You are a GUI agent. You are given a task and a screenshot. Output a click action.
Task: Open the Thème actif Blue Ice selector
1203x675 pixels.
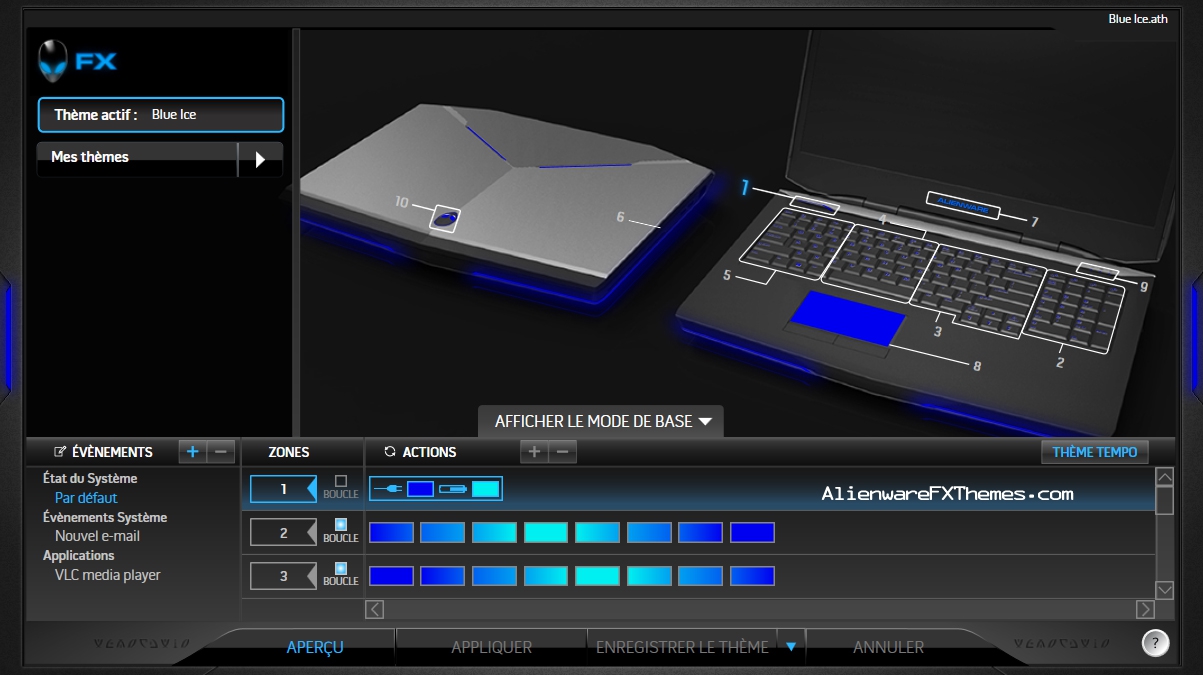161,115
